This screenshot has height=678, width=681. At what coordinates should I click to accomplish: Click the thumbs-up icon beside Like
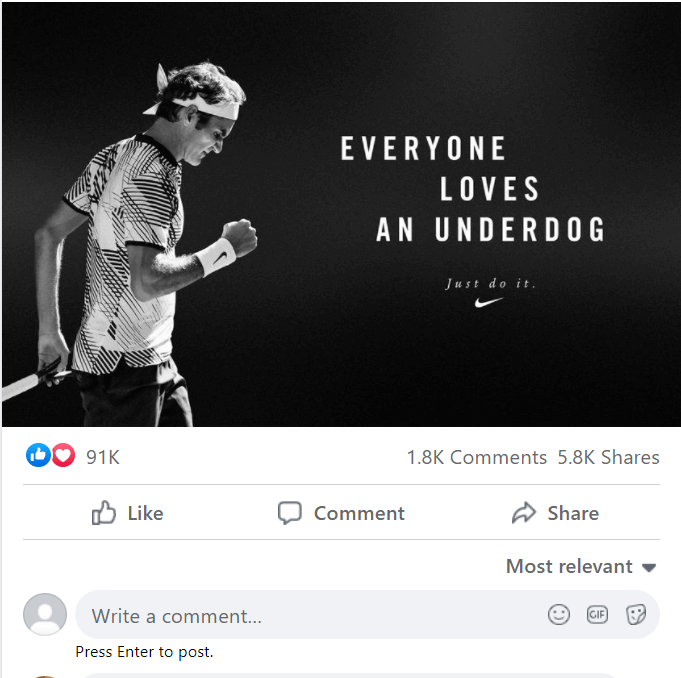[104, 513]
